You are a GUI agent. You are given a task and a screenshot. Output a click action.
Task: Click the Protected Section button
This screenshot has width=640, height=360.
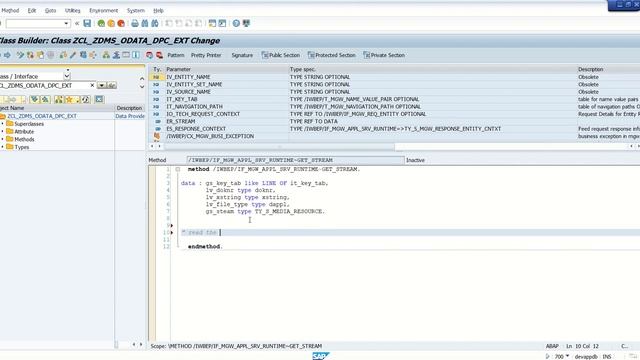(x=332, y=55)
